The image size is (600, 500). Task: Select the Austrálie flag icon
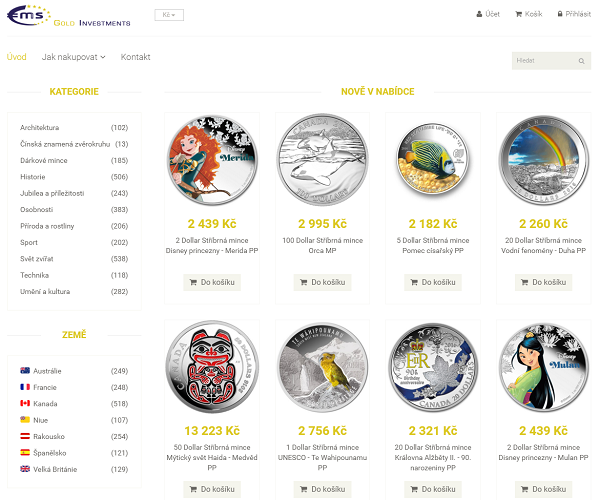click(25, 370)
